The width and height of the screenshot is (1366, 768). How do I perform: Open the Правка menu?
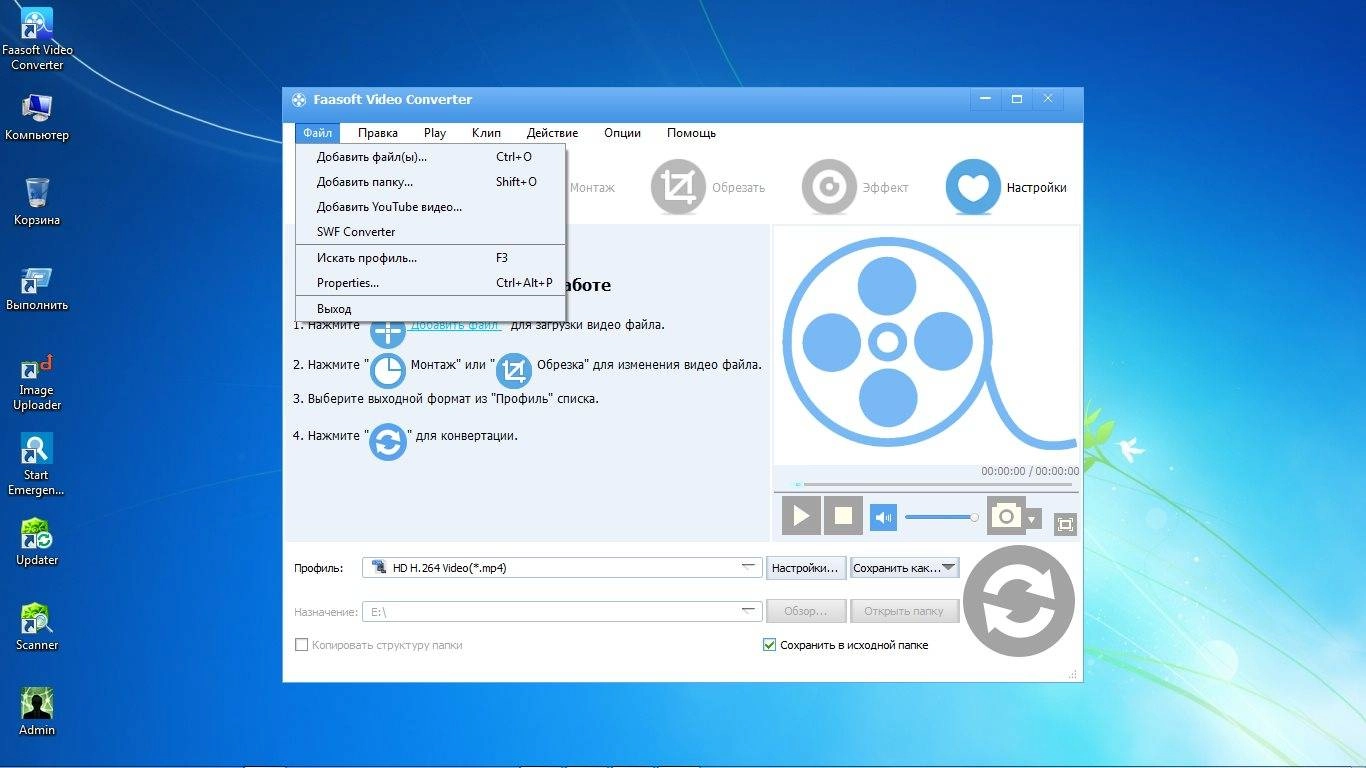click(x=378, y=133)
